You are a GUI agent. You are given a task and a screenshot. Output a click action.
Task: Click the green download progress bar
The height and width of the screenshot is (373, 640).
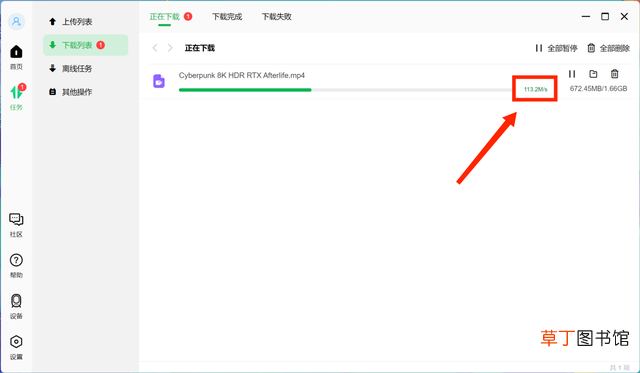click(245, 90)
